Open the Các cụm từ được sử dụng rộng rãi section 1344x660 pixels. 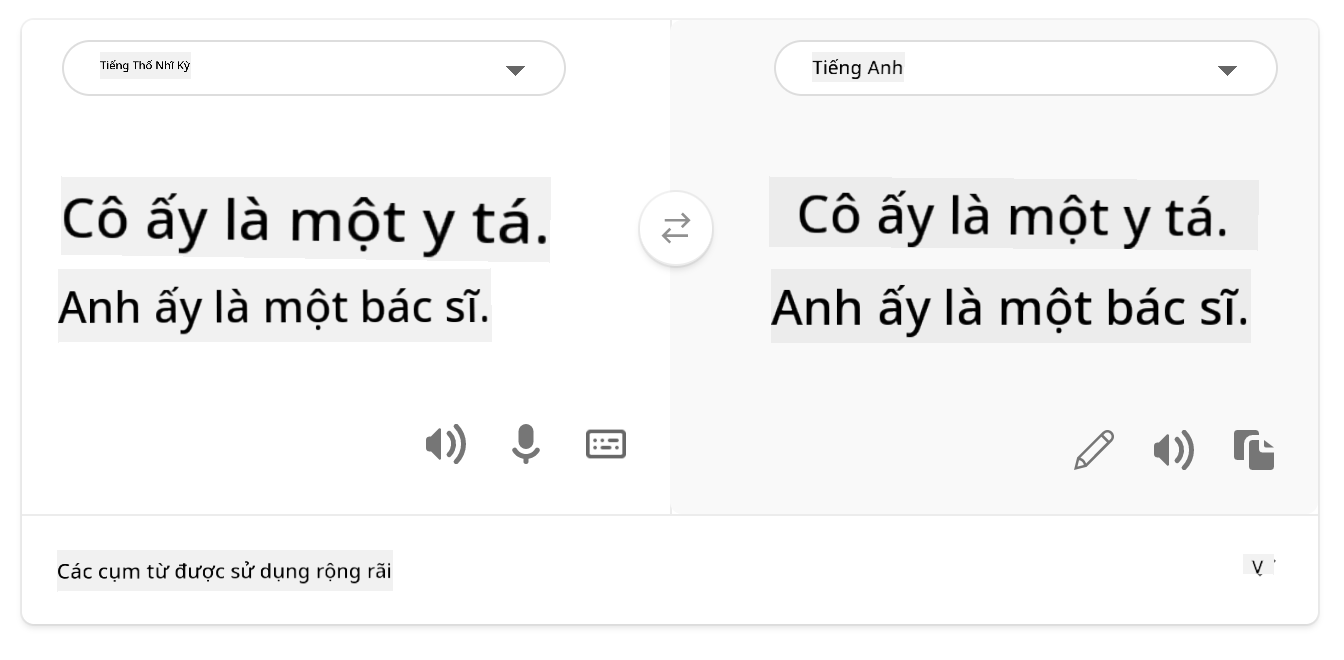(x=225, y=571)
